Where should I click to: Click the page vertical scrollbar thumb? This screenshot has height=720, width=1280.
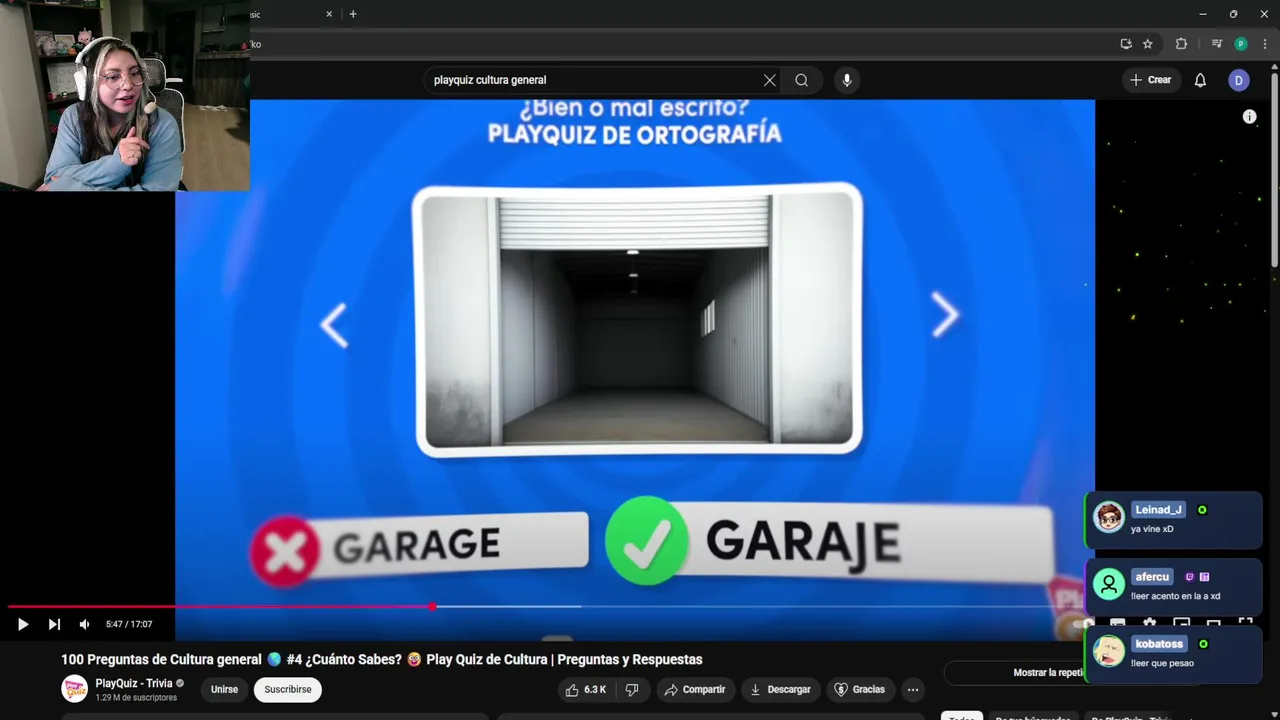coord(1273,168)
